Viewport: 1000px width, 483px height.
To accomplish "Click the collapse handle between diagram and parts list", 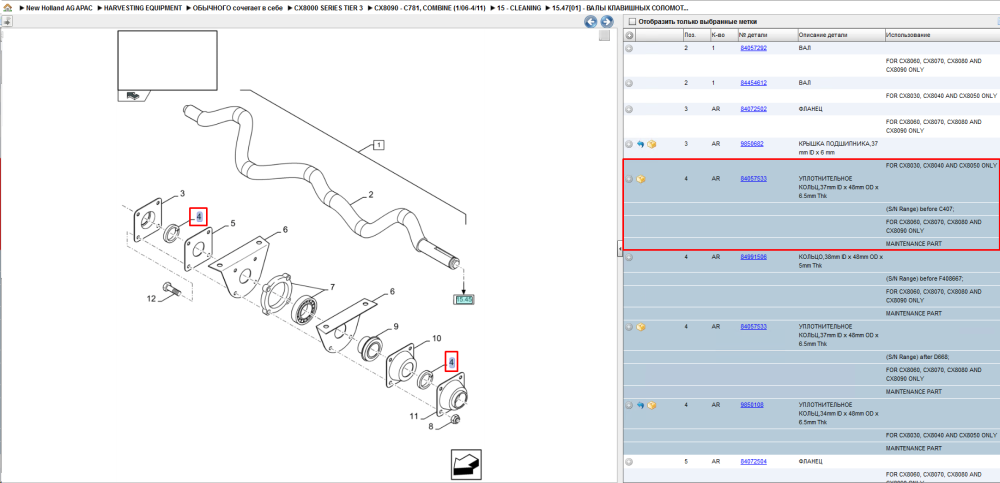I will 619,248.
